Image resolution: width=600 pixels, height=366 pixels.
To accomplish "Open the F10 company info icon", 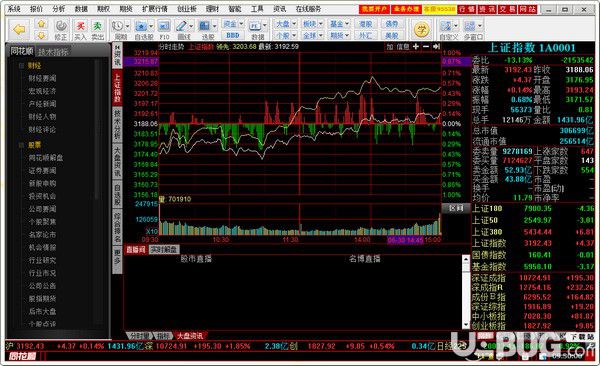I will [164, 30].
